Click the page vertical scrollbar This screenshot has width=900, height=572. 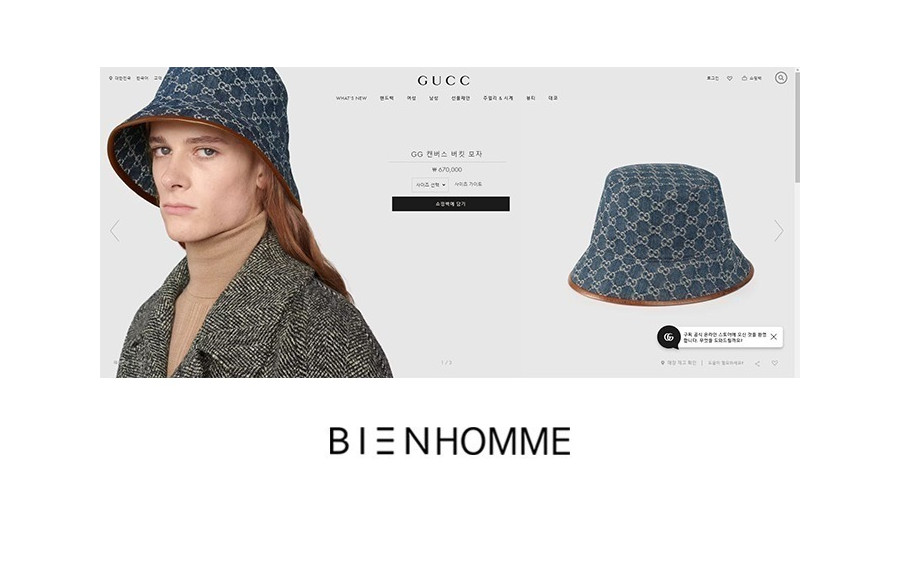[797, 126]
